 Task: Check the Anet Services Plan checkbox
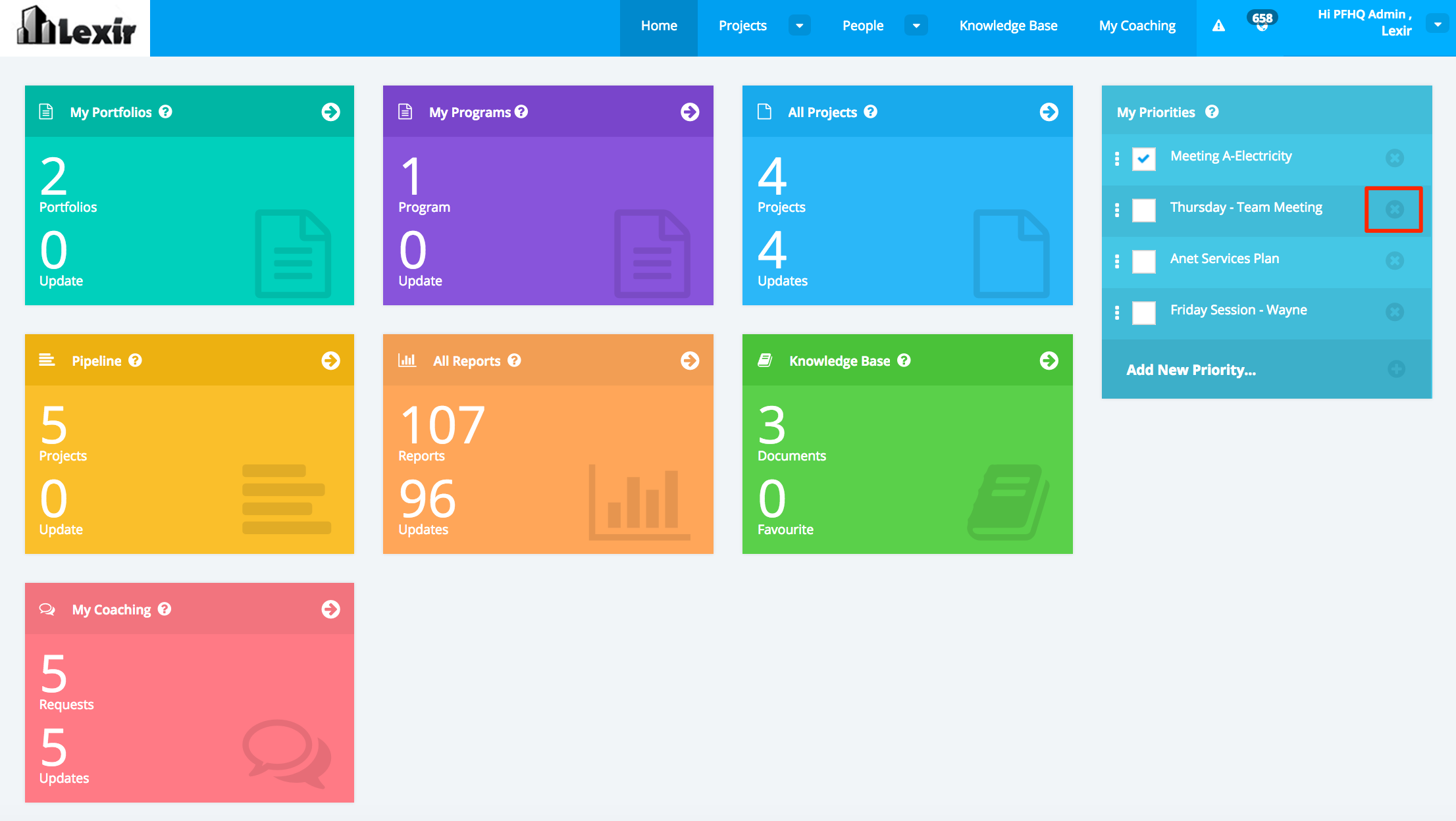point(1143,261)
